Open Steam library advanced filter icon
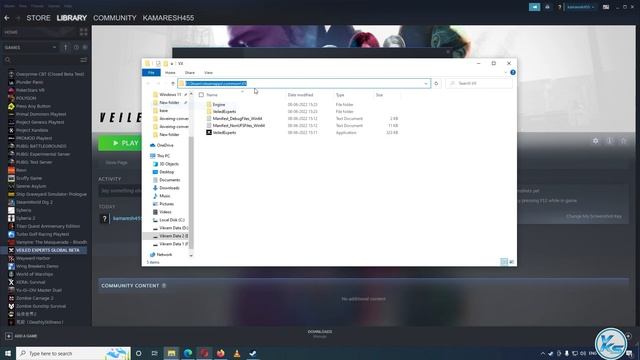640x360 pixels. pos(84,60)
